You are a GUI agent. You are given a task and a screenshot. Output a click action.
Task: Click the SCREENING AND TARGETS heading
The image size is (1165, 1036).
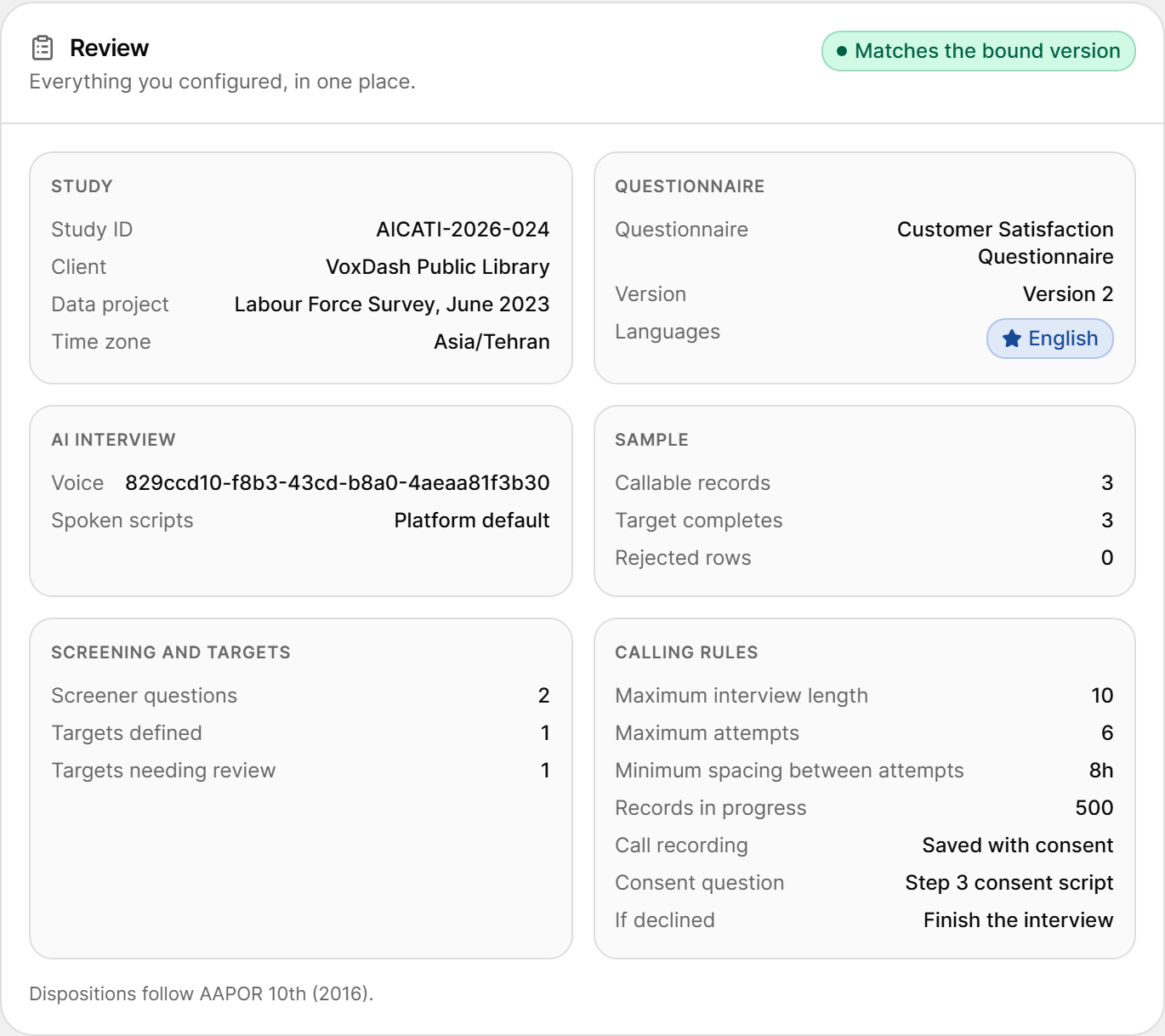point(171,652)
